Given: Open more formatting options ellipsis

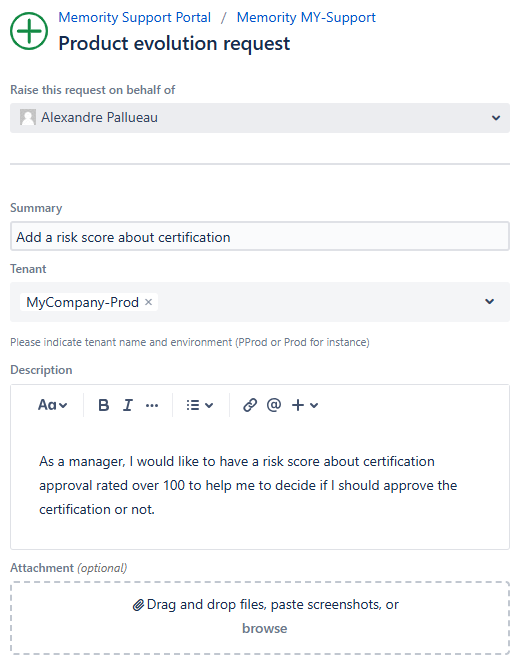Looking at the screenshot, I should click(152, 405).
